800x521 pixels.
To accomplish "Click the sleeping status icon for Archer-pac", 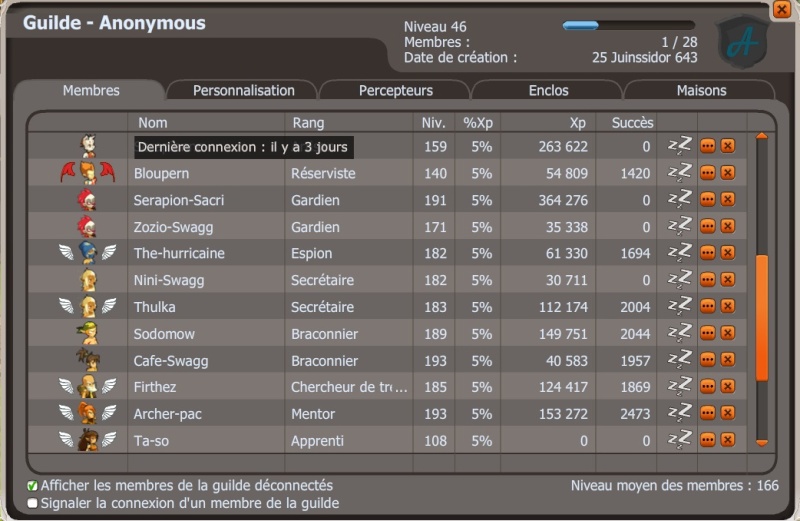I will pyautogui.click(x=680, y=413).
